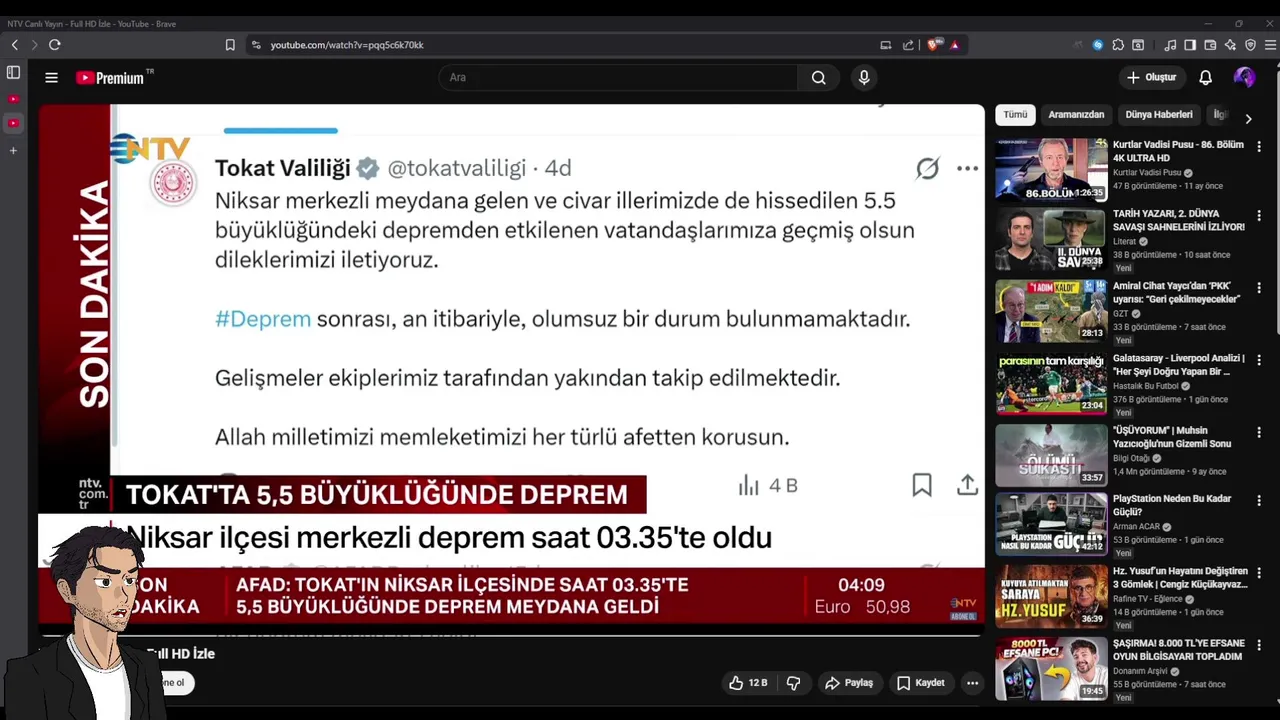Open the Hz. Yusuf thumbnail
The image size is (1280, 720).
1051,596
